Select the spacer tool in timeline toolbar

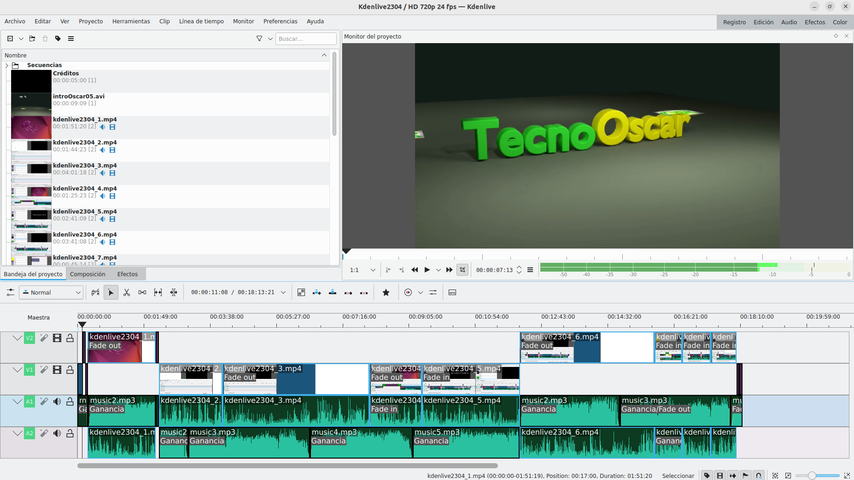click(142, 293)
